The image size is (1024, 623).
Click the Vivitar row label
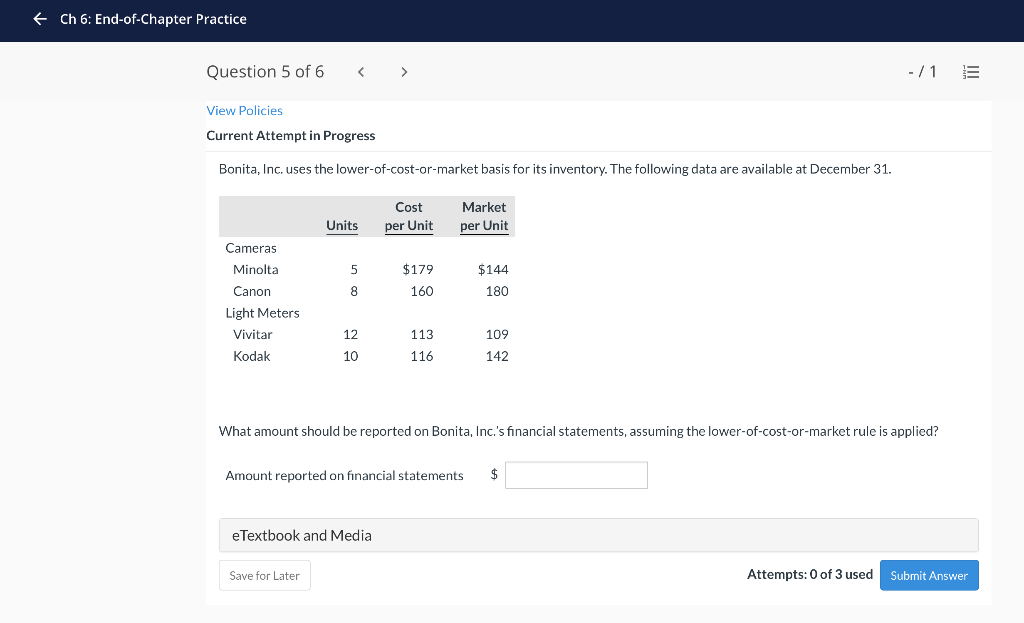(x=253, y=334)
